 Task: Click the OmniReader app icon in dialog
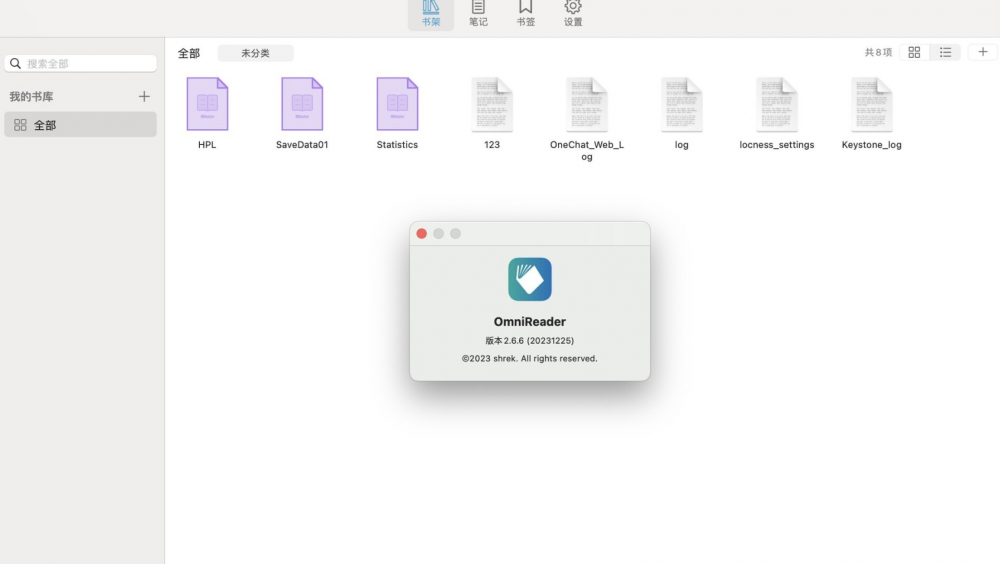(x=530, y=279)
